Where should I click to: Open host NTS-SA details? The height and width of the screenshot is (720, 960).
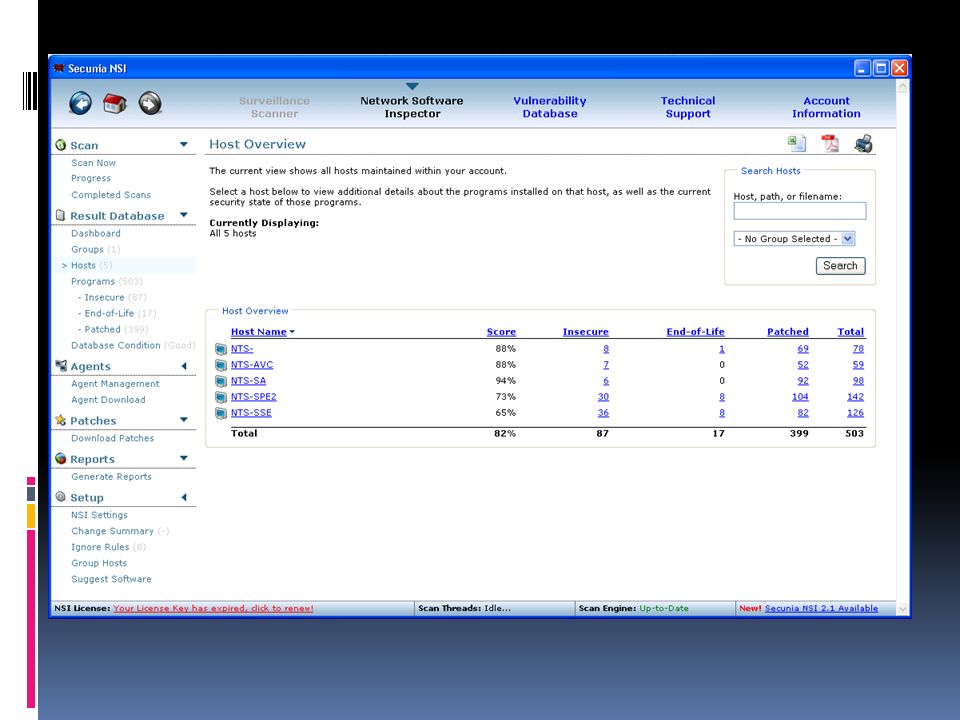point(248,381)
